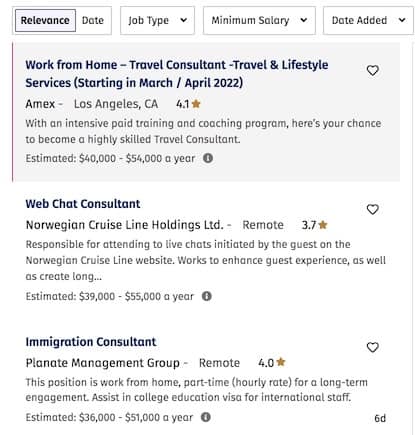This screenshot has height=435, width=415.
Task: Sort results by Relevance
Action: point(45,20)
